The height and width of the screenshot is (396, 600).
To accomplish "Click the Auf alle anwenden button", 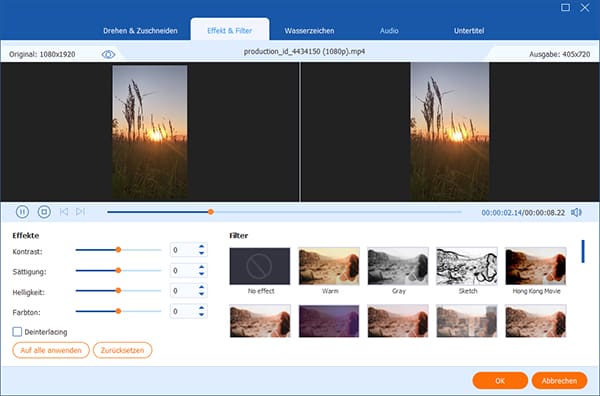I will point(51,350).
